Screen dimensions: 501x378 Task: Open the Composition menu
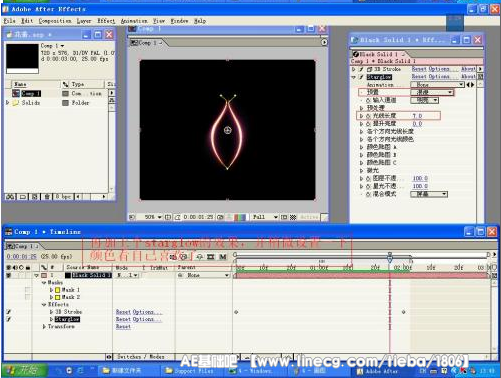[x=55, y=21]
